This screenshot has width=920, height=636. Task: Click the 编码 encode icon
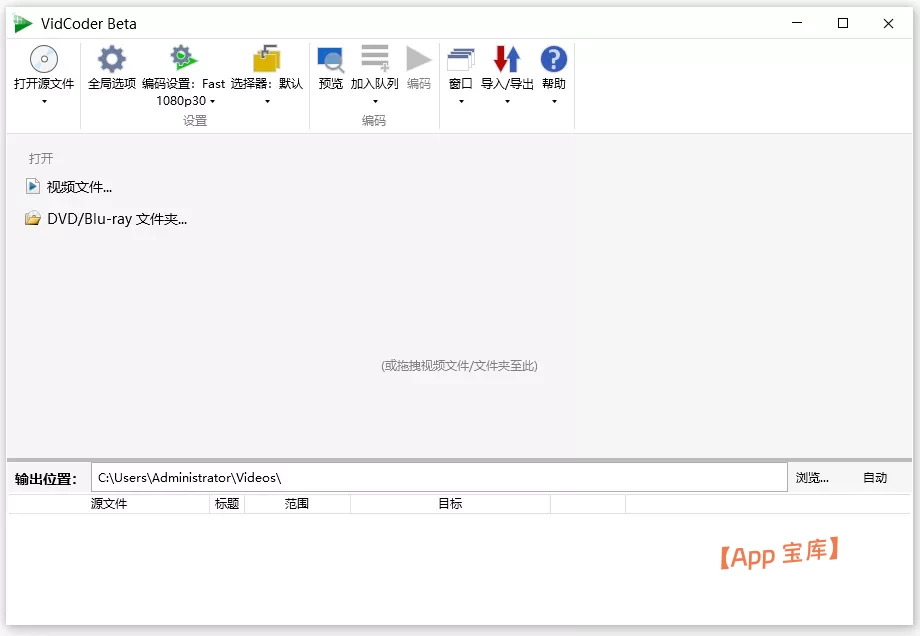point(418,57)
